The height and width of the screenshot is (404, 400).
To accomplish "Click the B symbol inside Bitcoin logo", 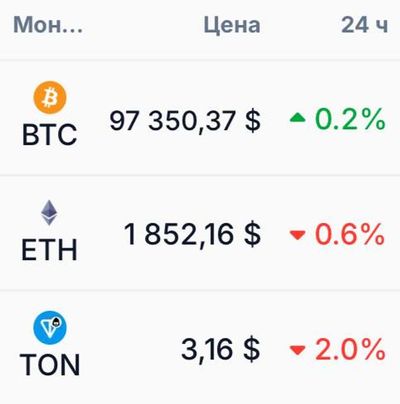I will pyautogui.click(x=50, y=98).
